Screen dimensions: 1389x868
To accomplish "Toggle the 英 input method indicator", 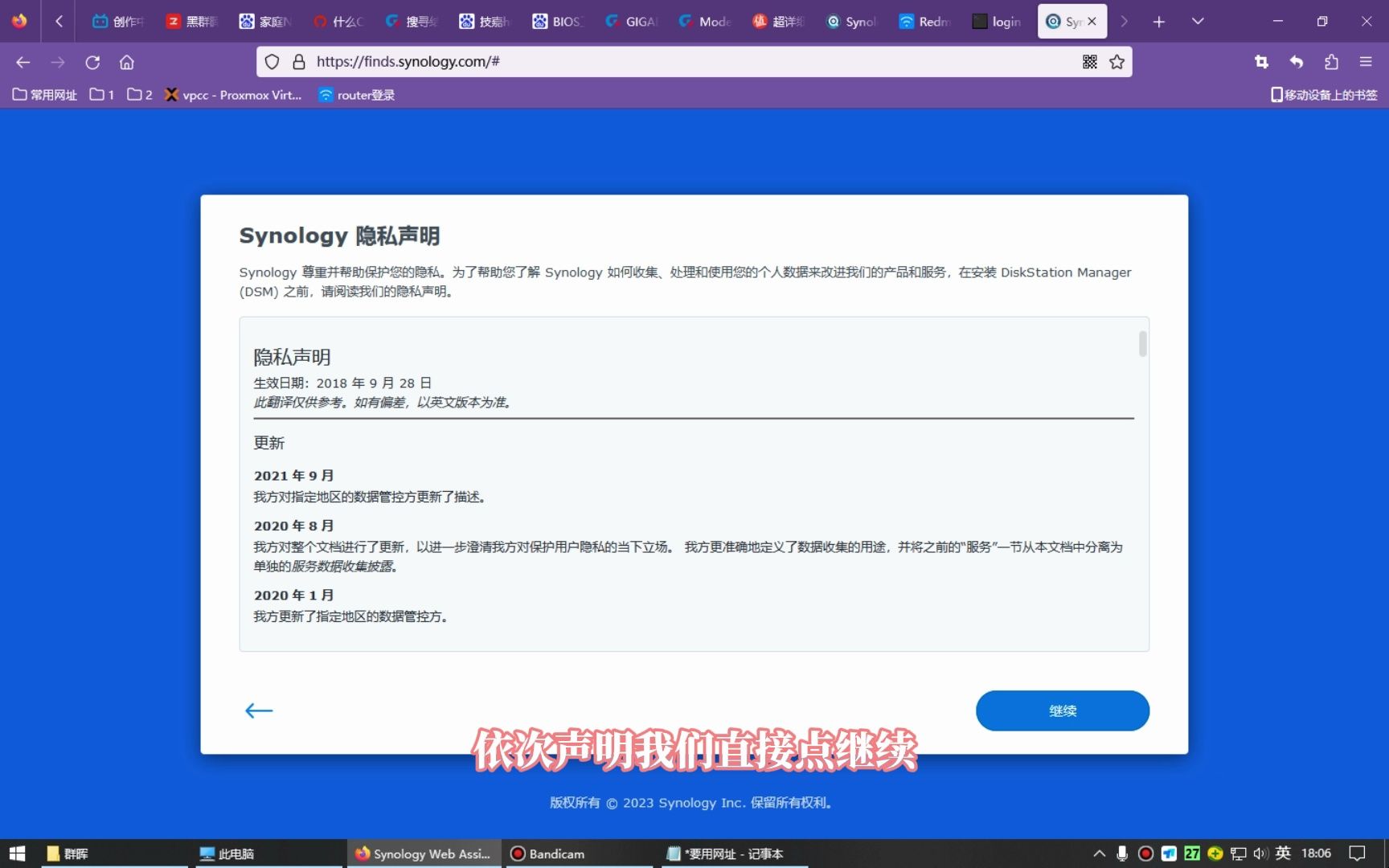I will (1283, 854).
